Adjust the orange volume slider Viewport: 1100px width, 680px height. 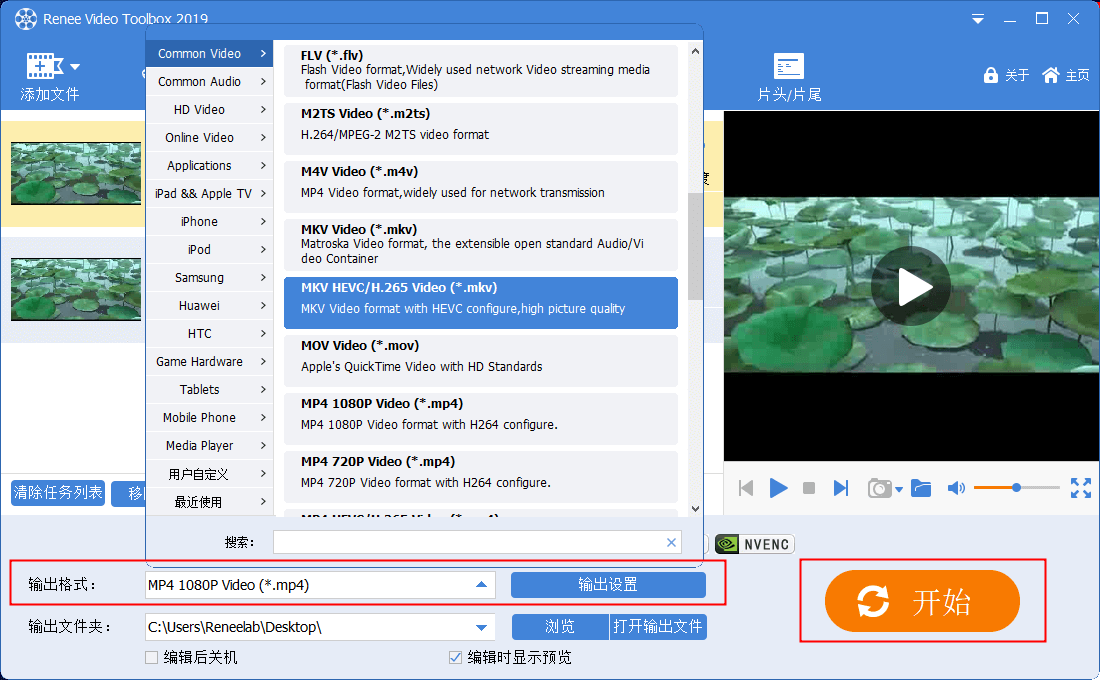pos(1016,487)
